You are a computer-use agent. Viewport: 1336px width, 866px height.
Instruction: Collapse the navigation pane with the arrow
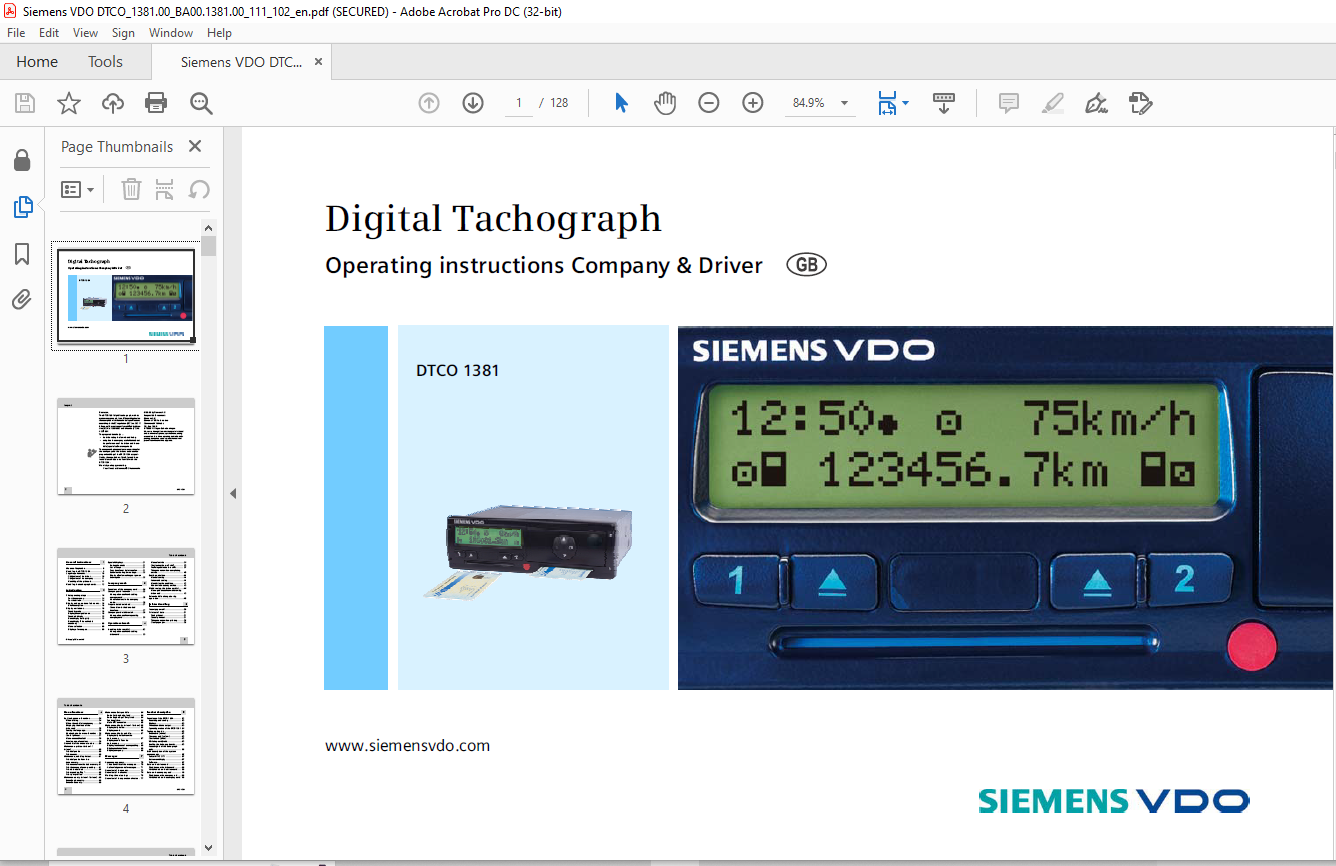coord(233,493)
